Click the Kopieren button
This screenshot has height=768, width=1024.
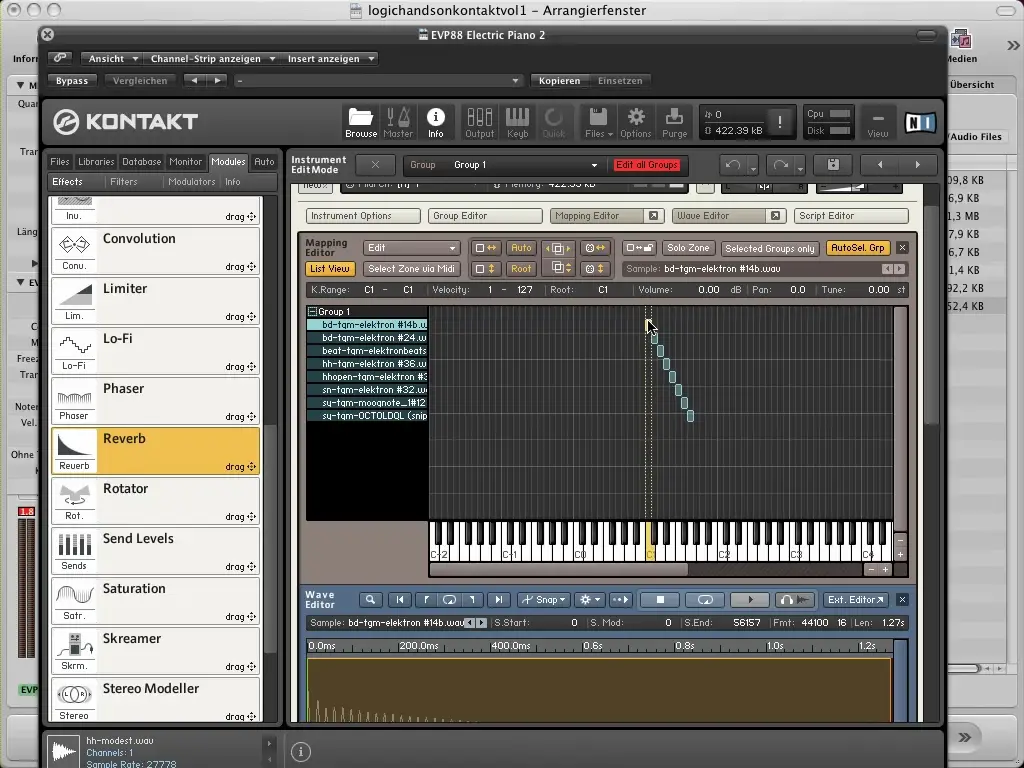point(559,80)
